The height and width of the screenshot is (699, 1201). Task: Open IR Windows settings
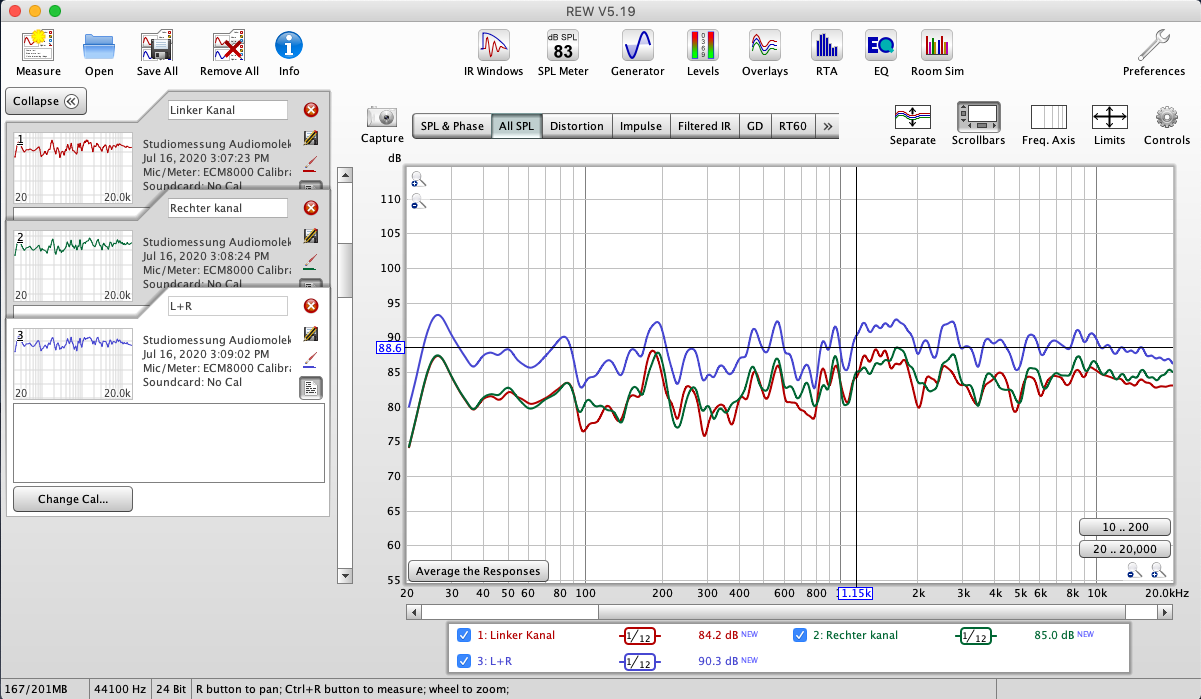tap(494, 53)
